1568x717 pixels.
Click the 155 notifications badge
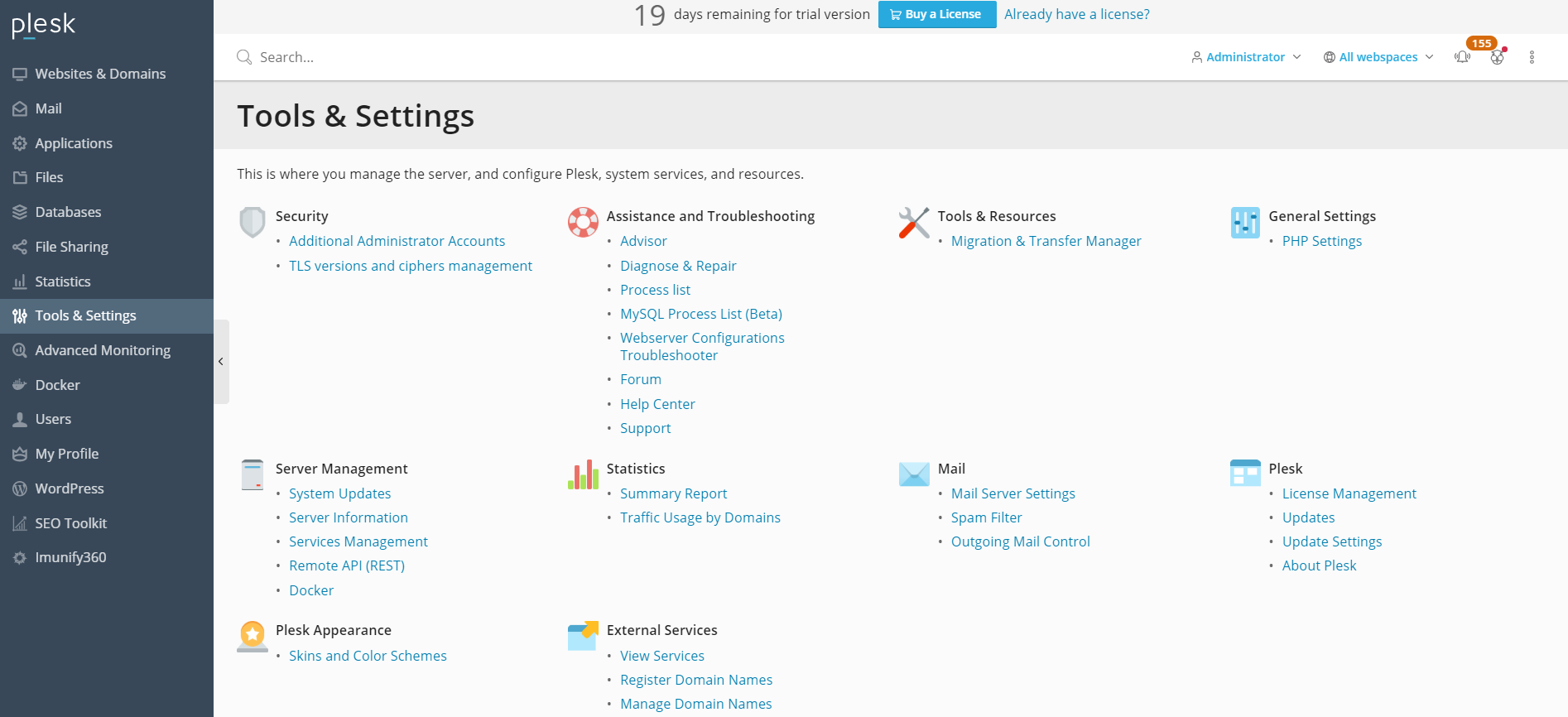coord(1481,43)
